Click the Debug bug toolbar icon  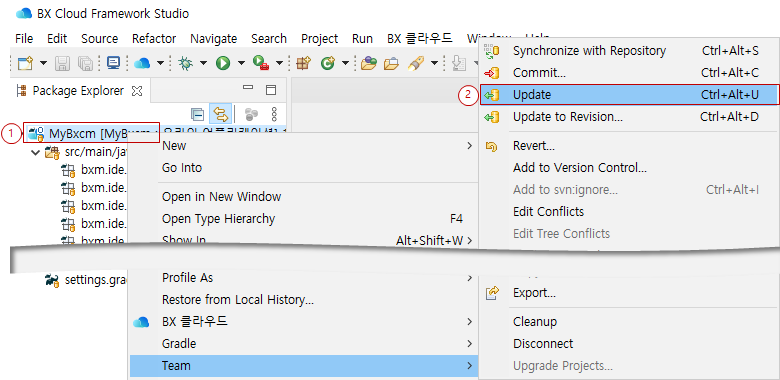pyautogui.click(x=185, y=63)
